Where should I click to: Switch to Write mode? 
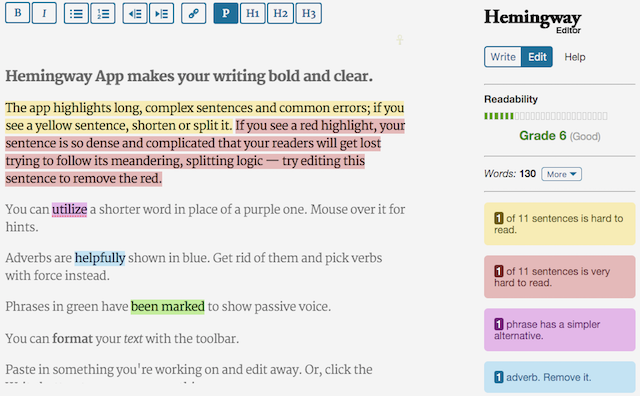click(x=503, y=57)
